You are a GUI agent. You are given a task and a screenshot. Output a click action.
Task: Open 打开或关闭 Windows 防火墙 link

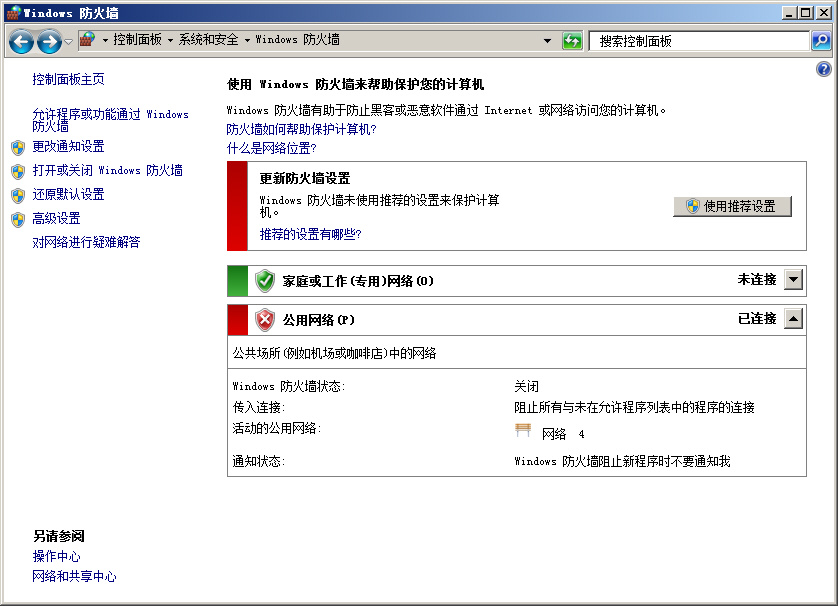coord(107,171)
